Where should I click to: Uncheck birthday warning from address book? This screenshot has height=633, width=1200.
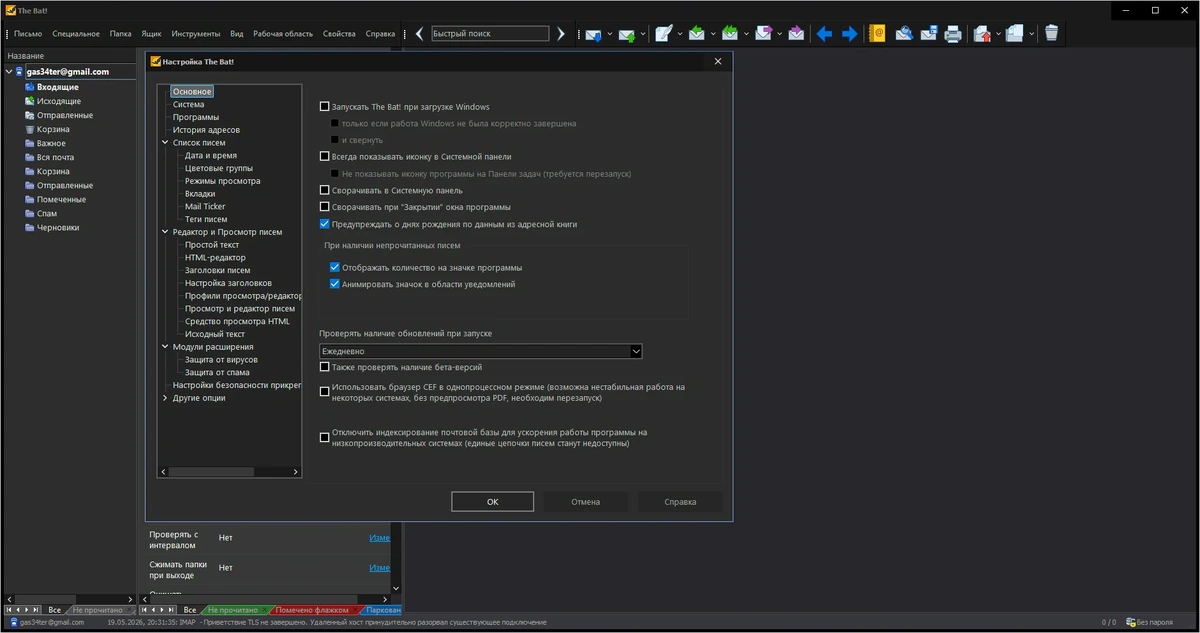click(324, 224)
